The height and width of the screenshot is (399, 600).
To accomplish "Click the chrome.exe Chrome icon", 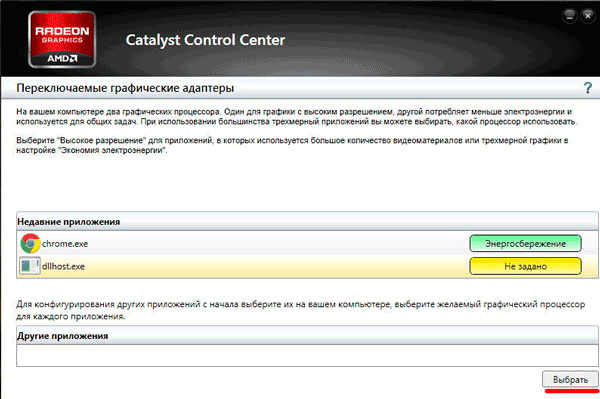I will tap(30, 244).
